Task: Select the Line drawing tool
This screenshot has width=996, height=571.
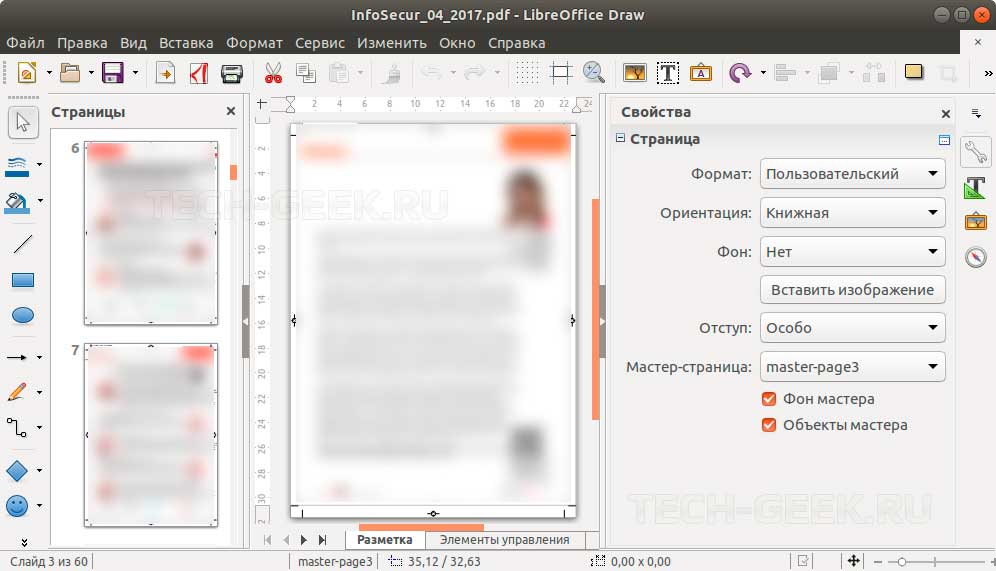Action: click(23, 244)
